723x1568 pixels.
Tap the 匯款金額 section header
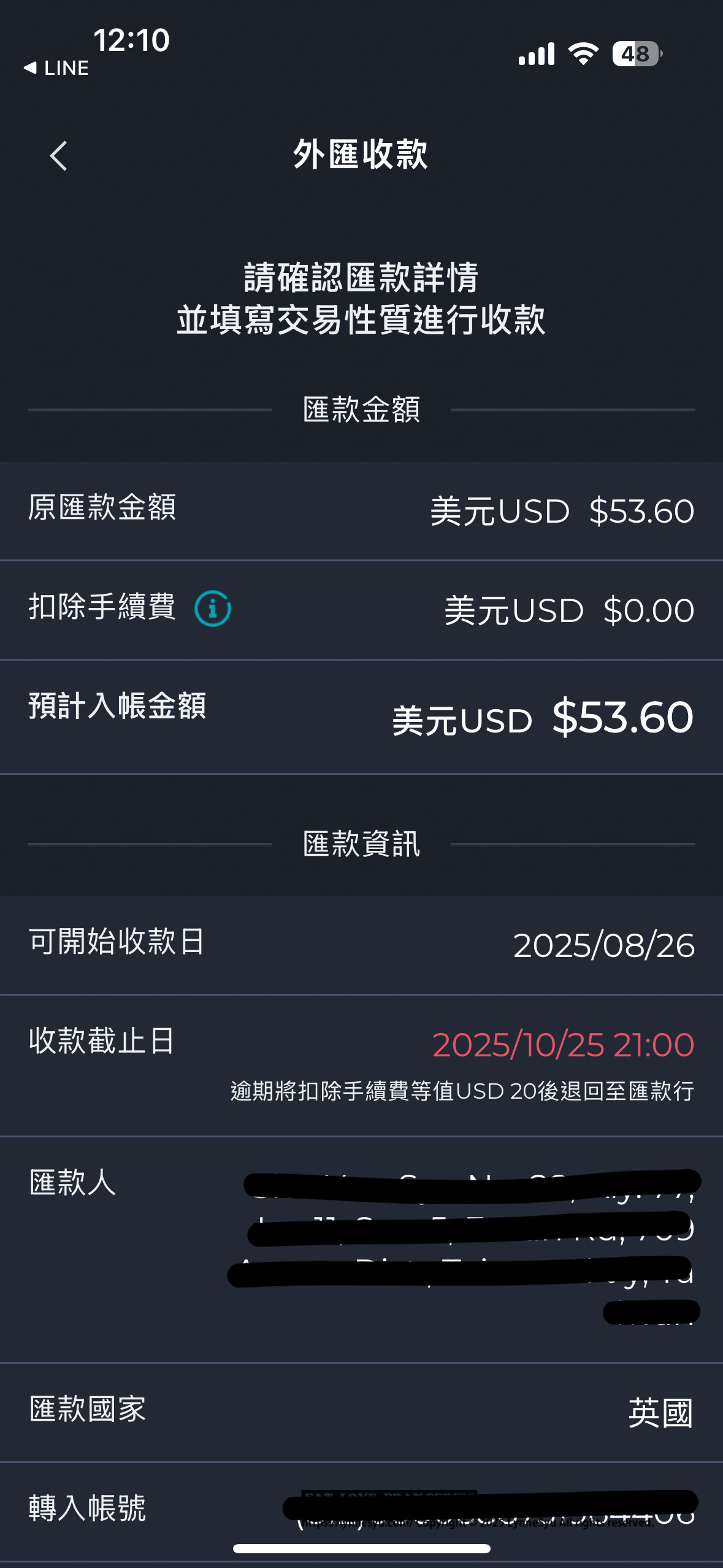361,409
